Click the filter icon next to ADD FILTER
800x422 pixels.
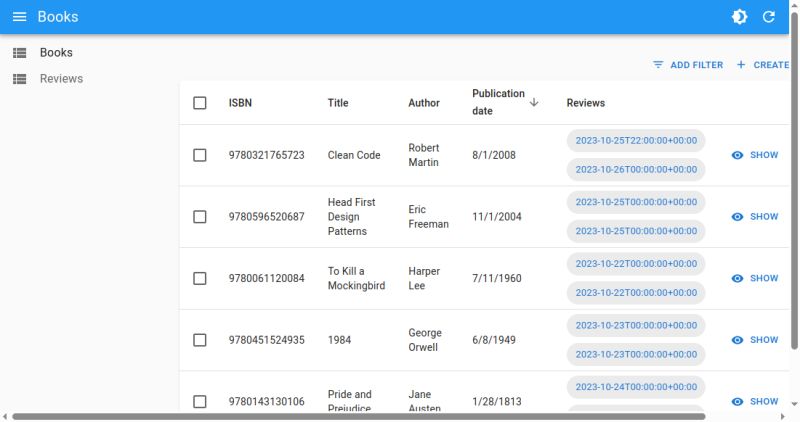658,65
